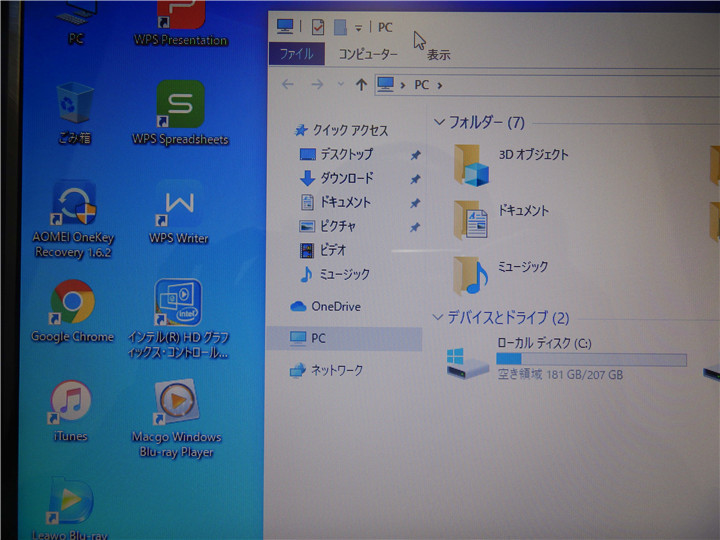Click the C: drive usage bar

click(591, 360)
